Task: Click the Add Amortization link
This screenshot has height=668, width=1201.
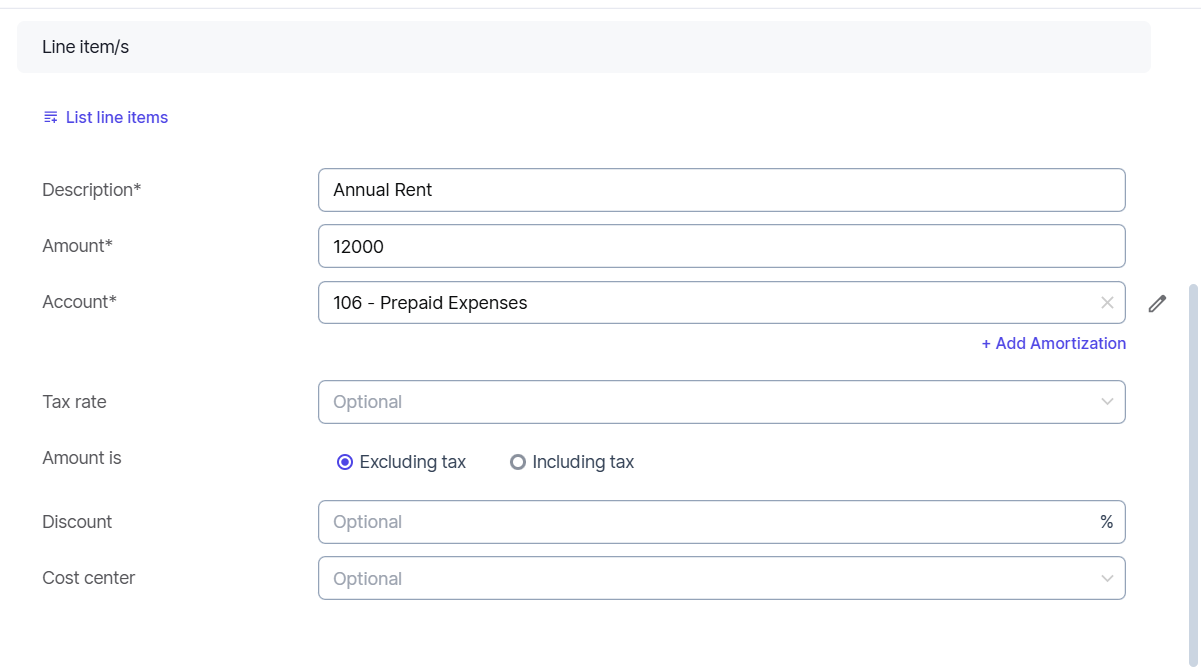Action: pos(1053,343)
